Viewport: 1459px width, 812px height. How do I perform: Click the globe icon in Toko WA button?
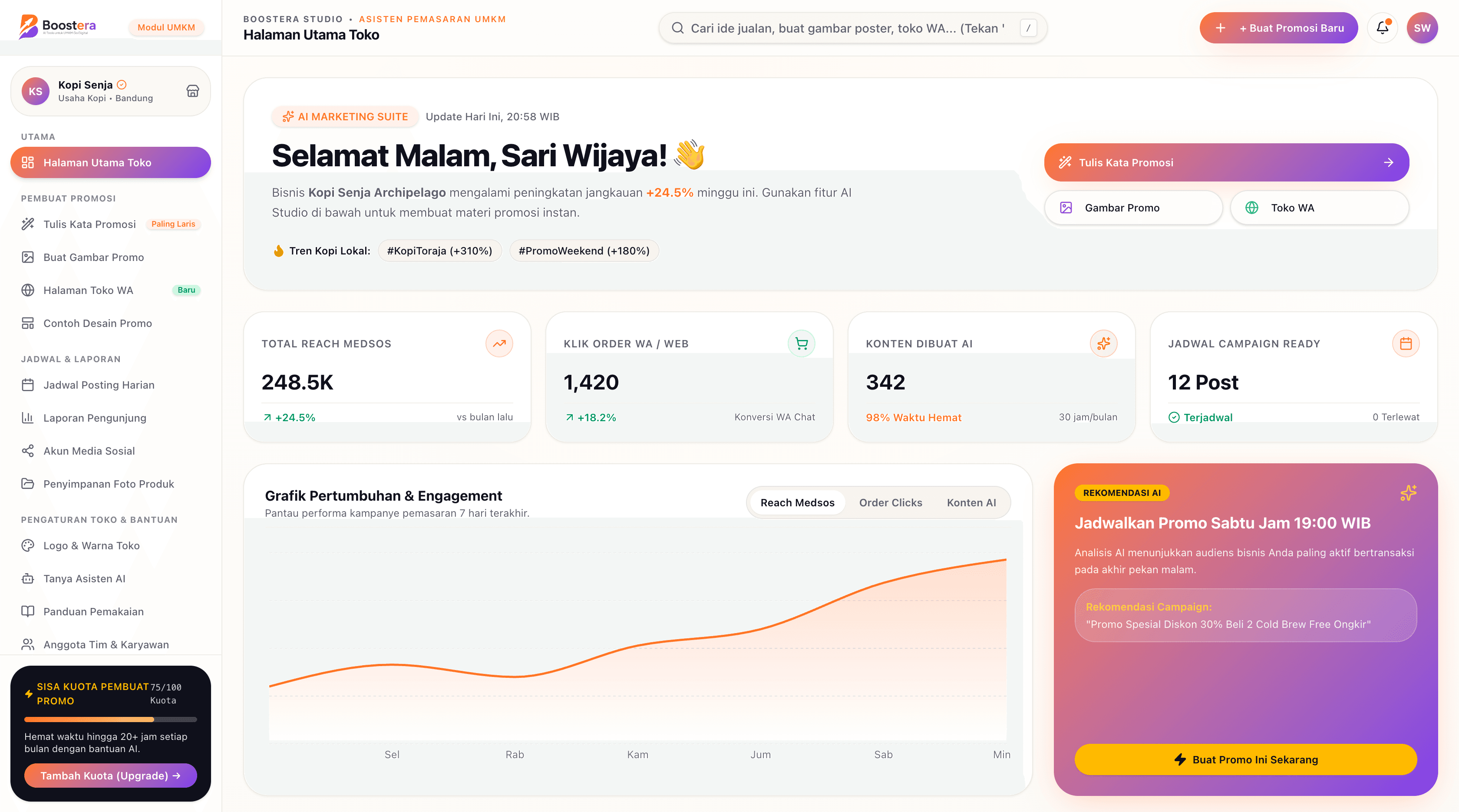pos(1252,208)
